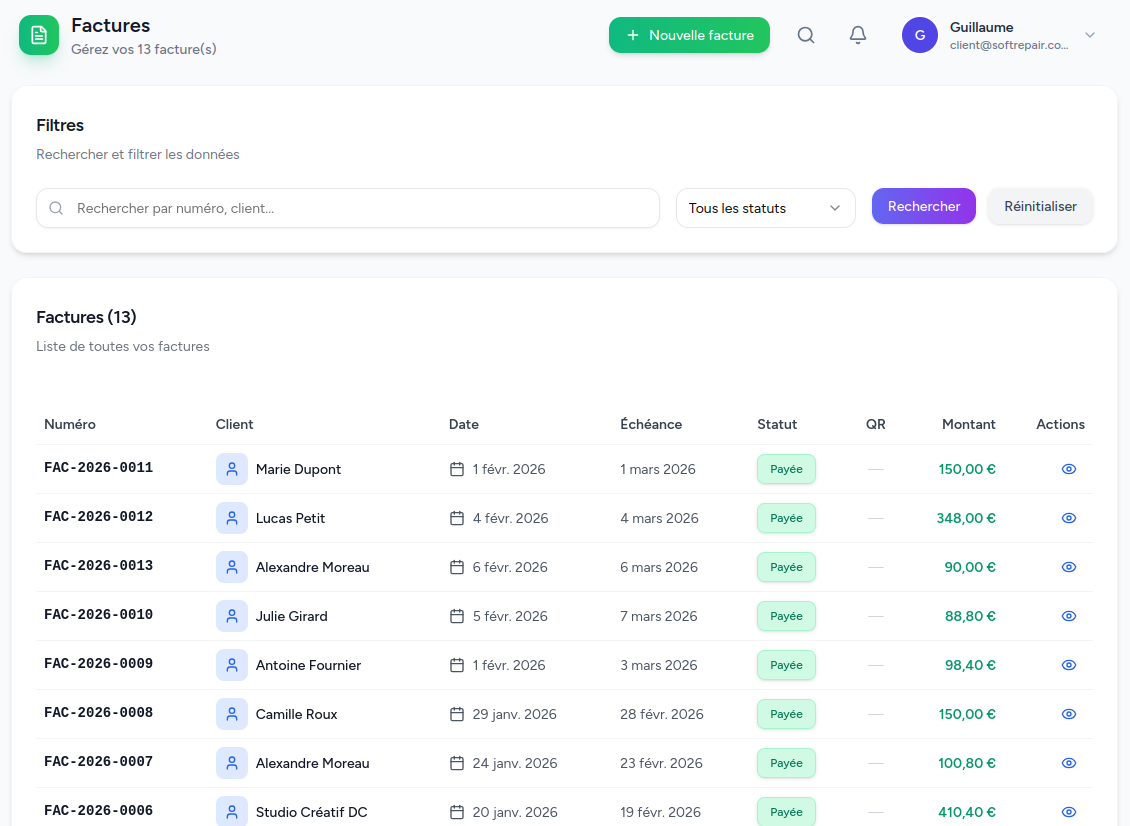Click the green Factures document logo icon
1130x826 pixels.
39,35
